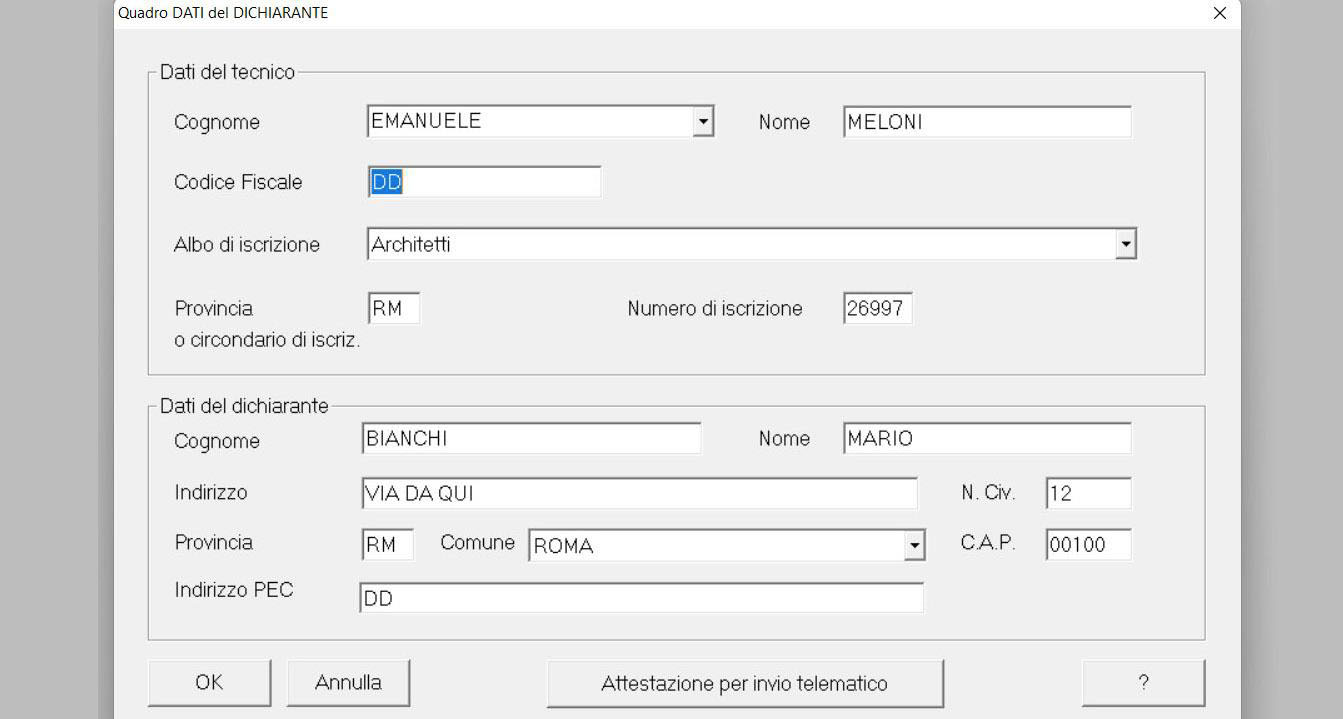Focus the declarant Nome field MARIO
The height and width of the screenshot is (719, 1343).
click(986, 439)
